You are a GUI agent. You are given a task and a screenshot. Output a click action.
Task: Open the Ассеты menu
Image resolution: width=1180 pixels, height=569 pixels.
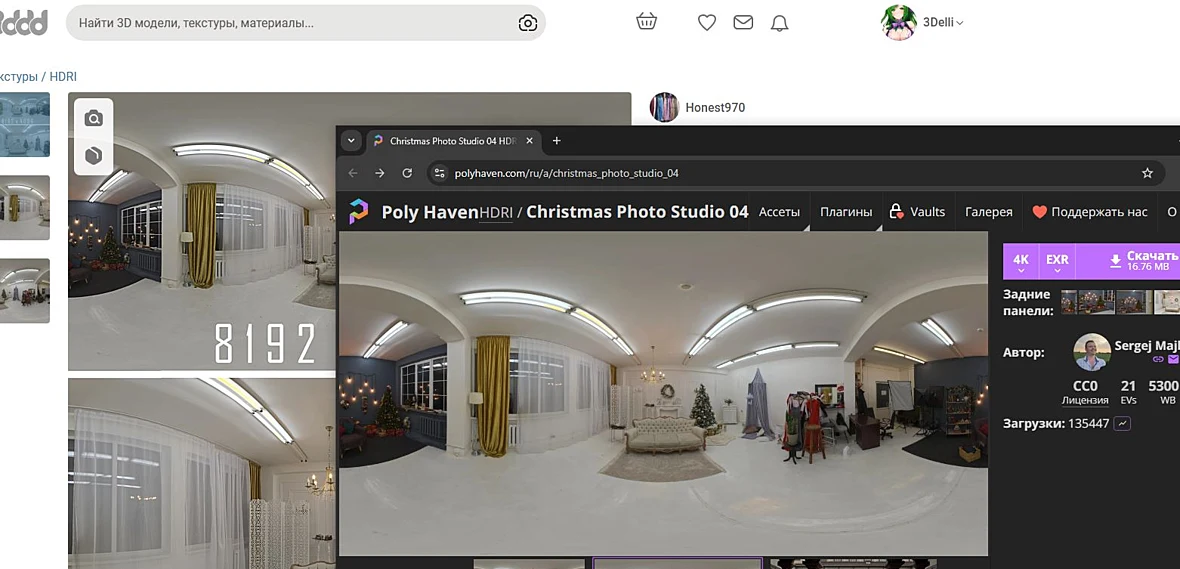pos(779,212)
